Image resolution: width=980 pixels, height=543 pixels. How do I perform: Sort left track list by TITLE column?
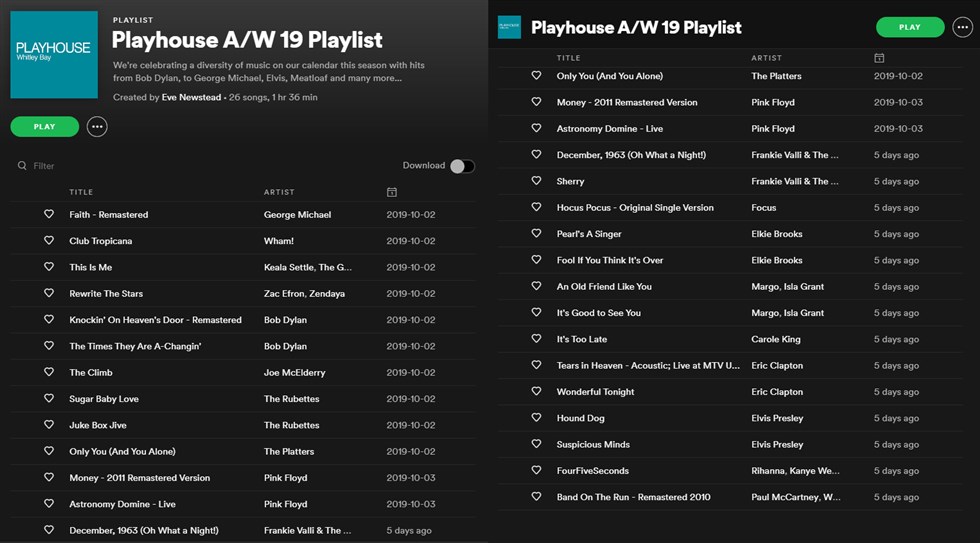(81, 192)
